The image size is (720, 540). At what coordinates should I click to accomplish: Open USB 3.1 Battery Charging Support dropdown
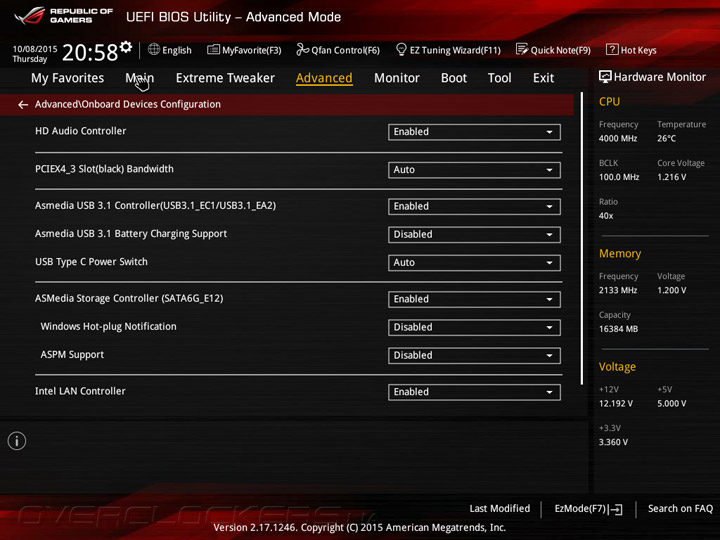(474, 235)
